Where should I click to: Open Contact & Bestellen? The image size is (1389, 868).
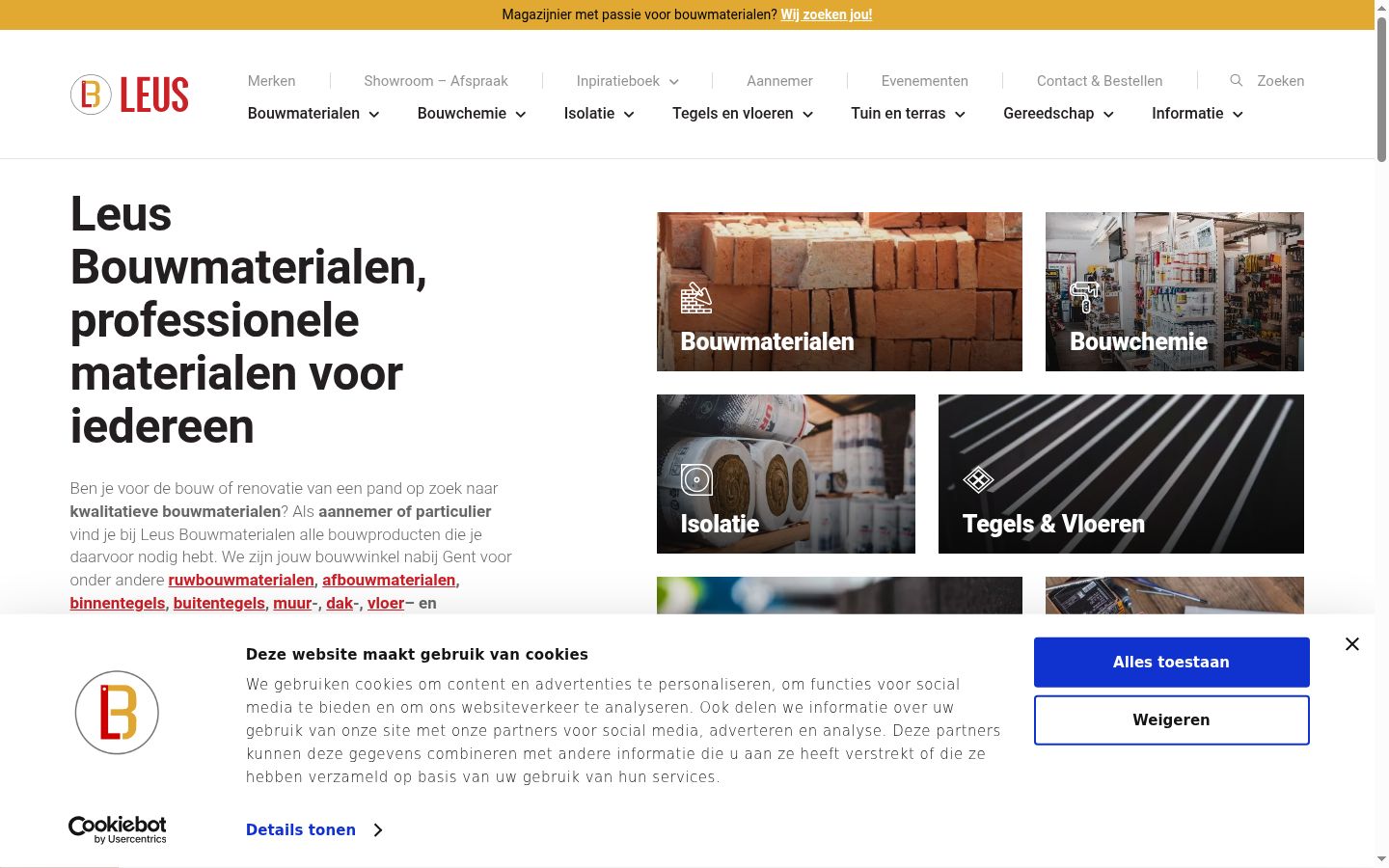click(x=1100, y=81)
